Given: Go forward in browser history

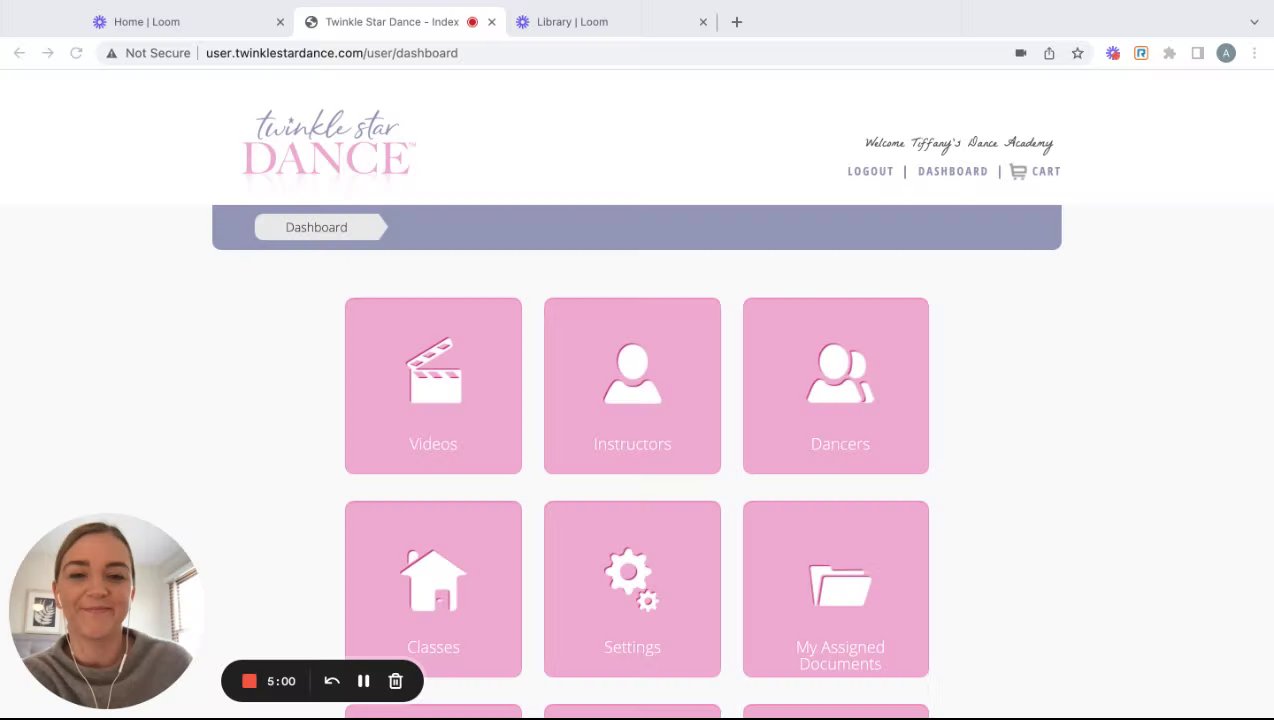Looking at the screenshot, I should click(47, 53).
